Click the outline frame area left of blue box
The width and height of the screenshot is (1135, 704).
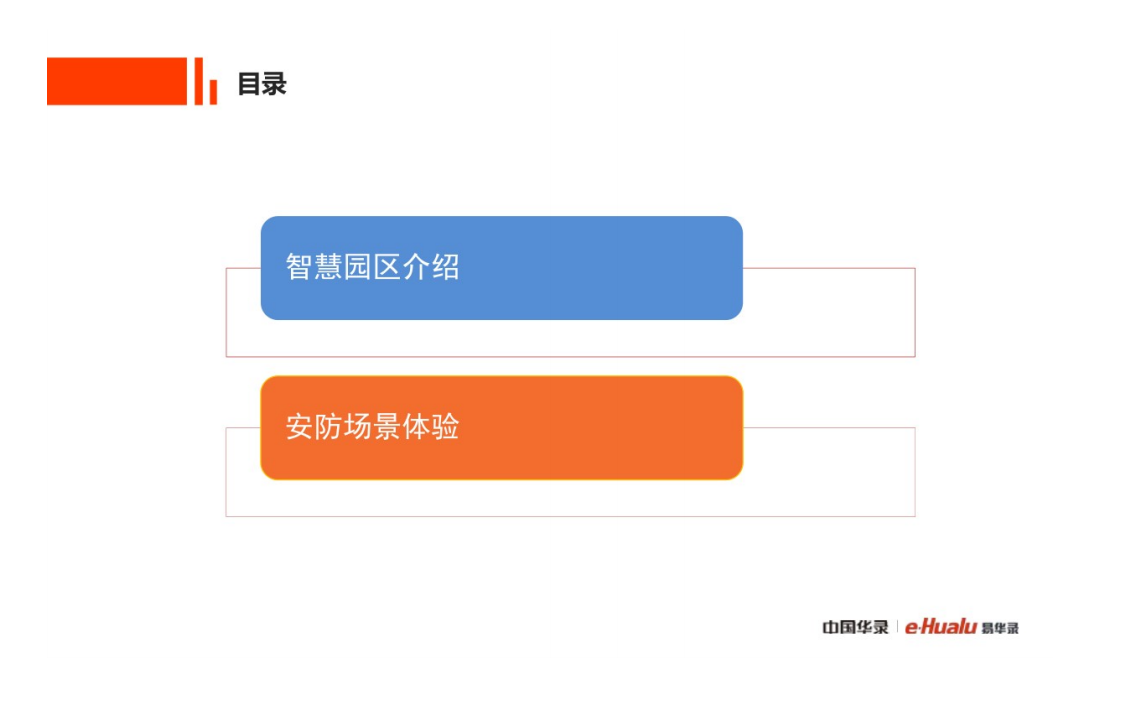[243, 312]
